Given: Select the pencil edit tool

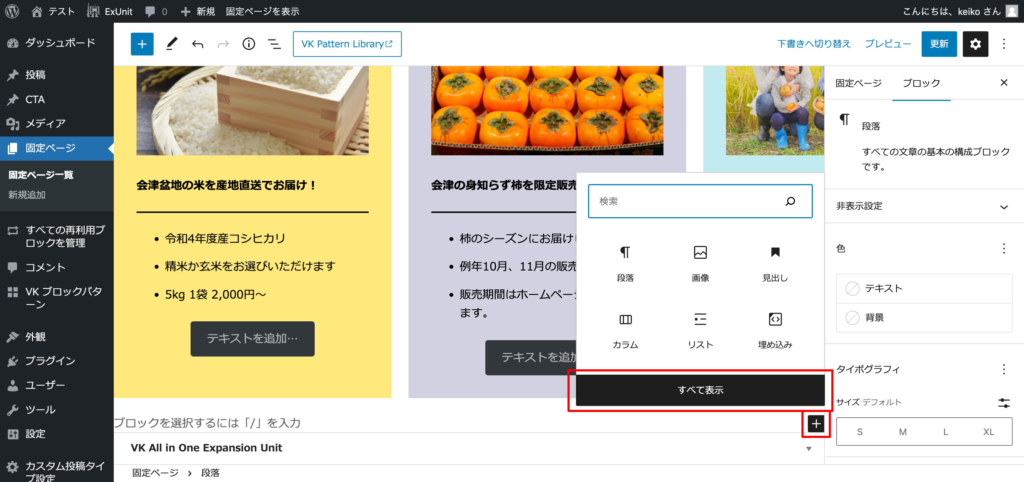Looking at the screenshot, I should point(172,44).
